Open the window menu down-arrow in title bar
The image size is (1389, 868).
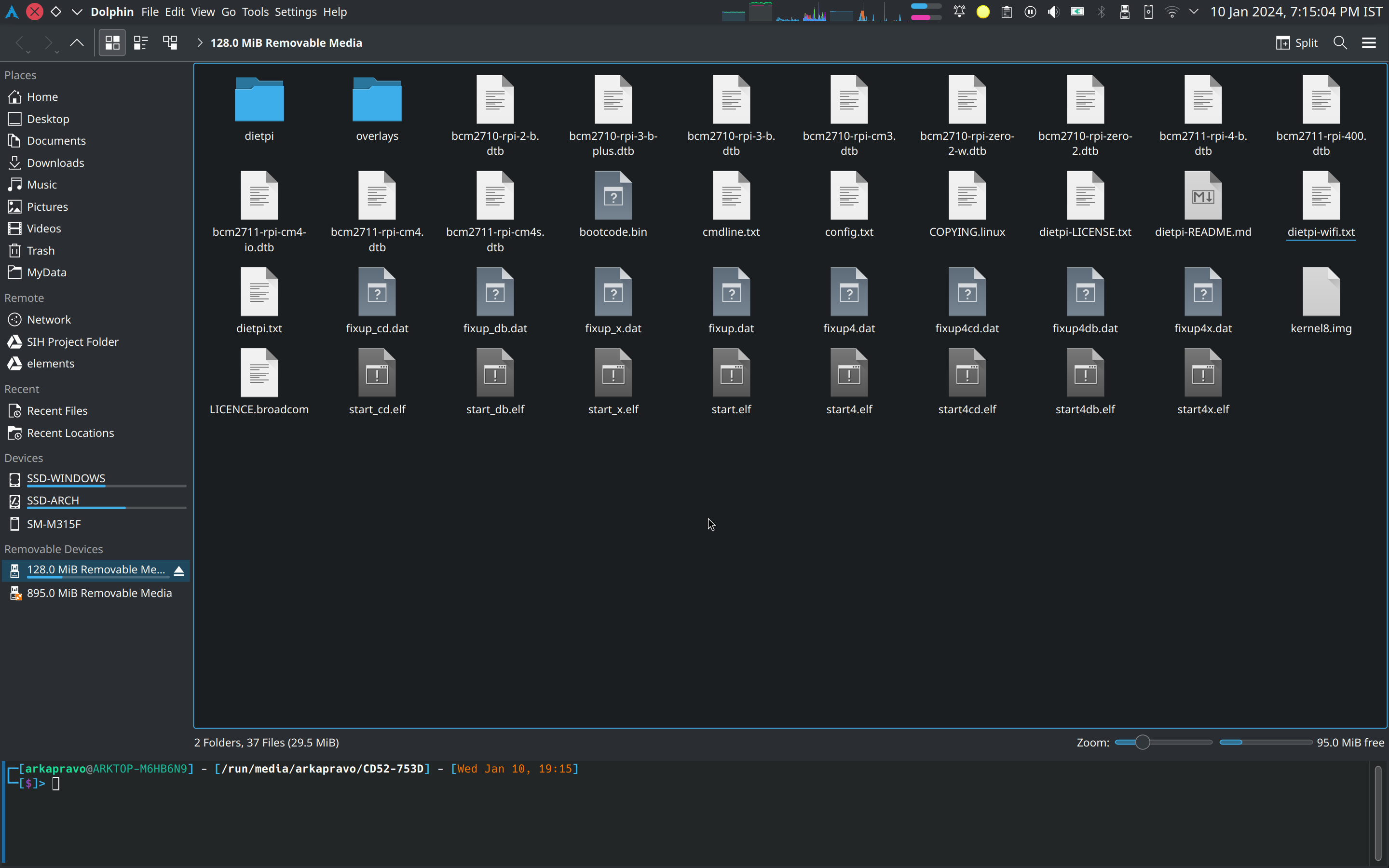(76, 12)
